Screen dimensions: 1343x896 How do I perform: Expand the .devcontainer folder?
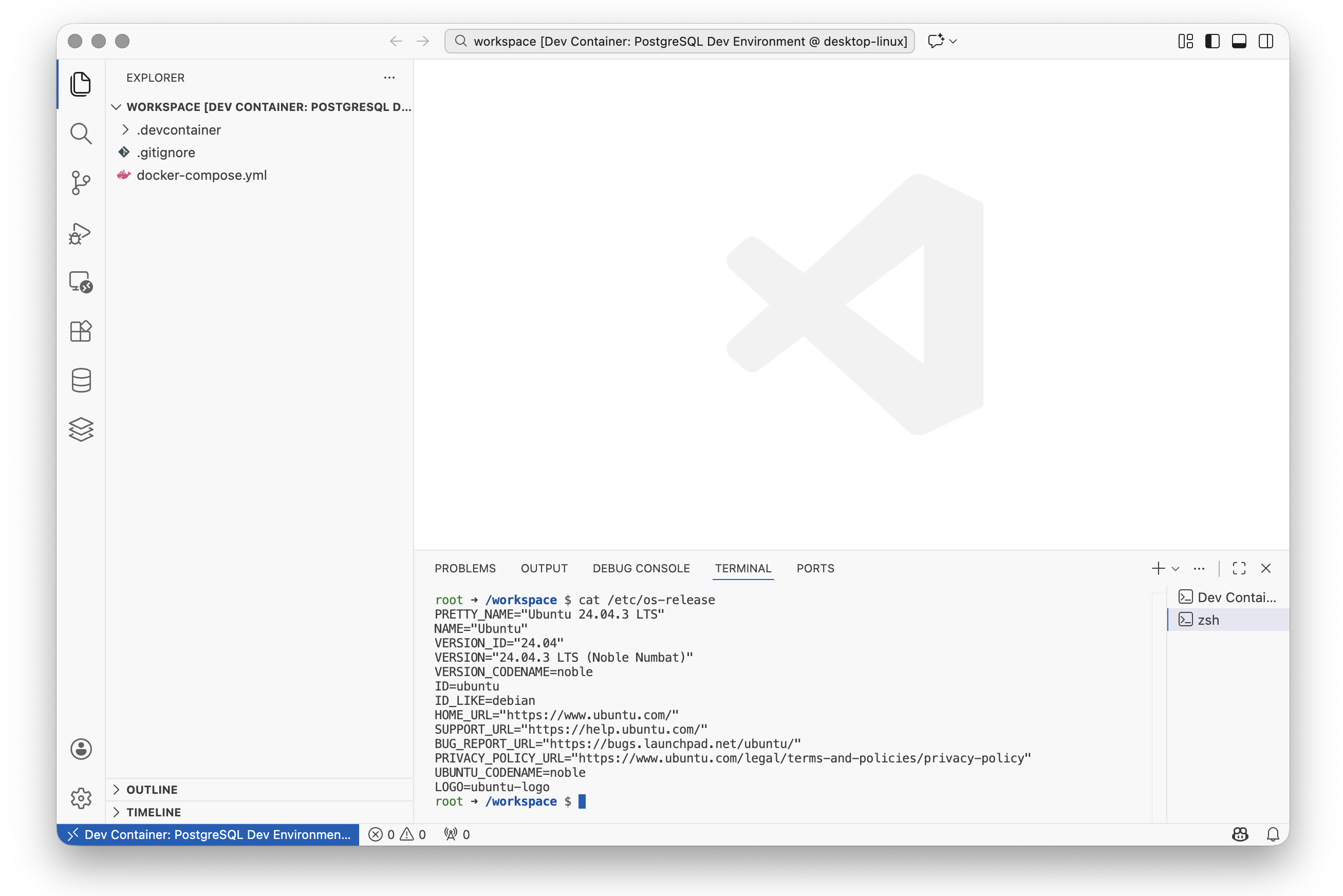(x=178, y=129)
